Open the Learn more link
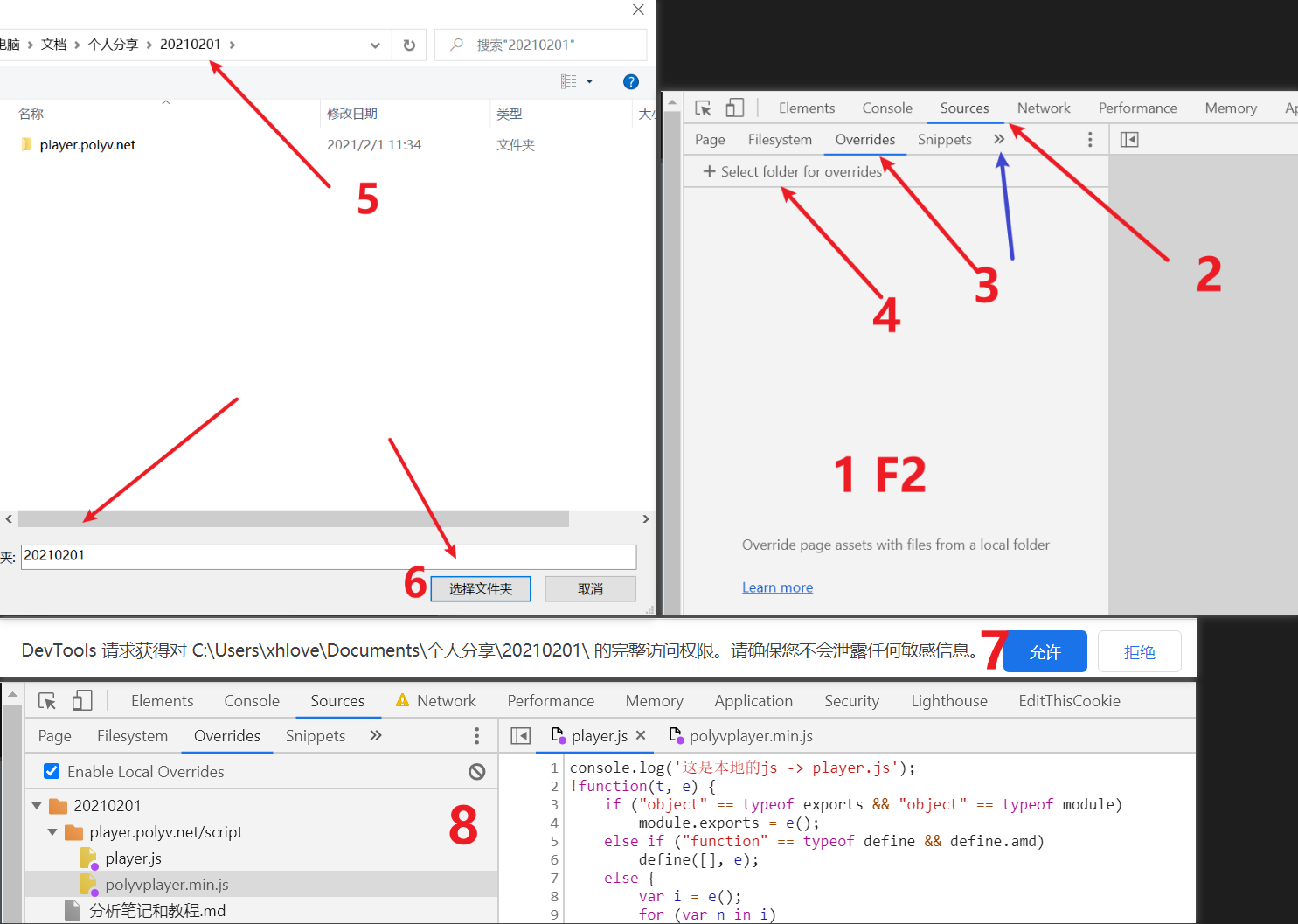Screen dimensions: 1298x924 point(777,587)
